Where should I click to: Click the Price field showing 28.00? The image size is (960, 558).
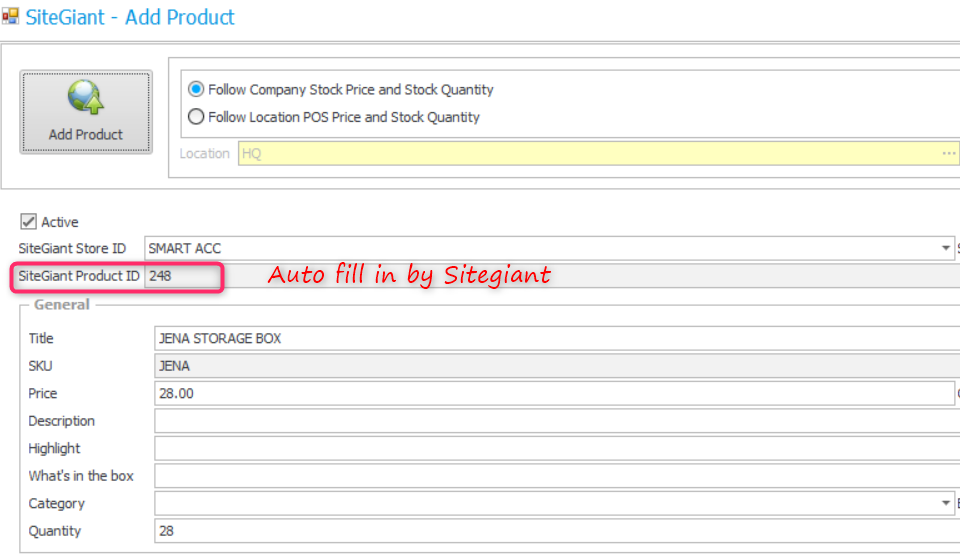554,393
